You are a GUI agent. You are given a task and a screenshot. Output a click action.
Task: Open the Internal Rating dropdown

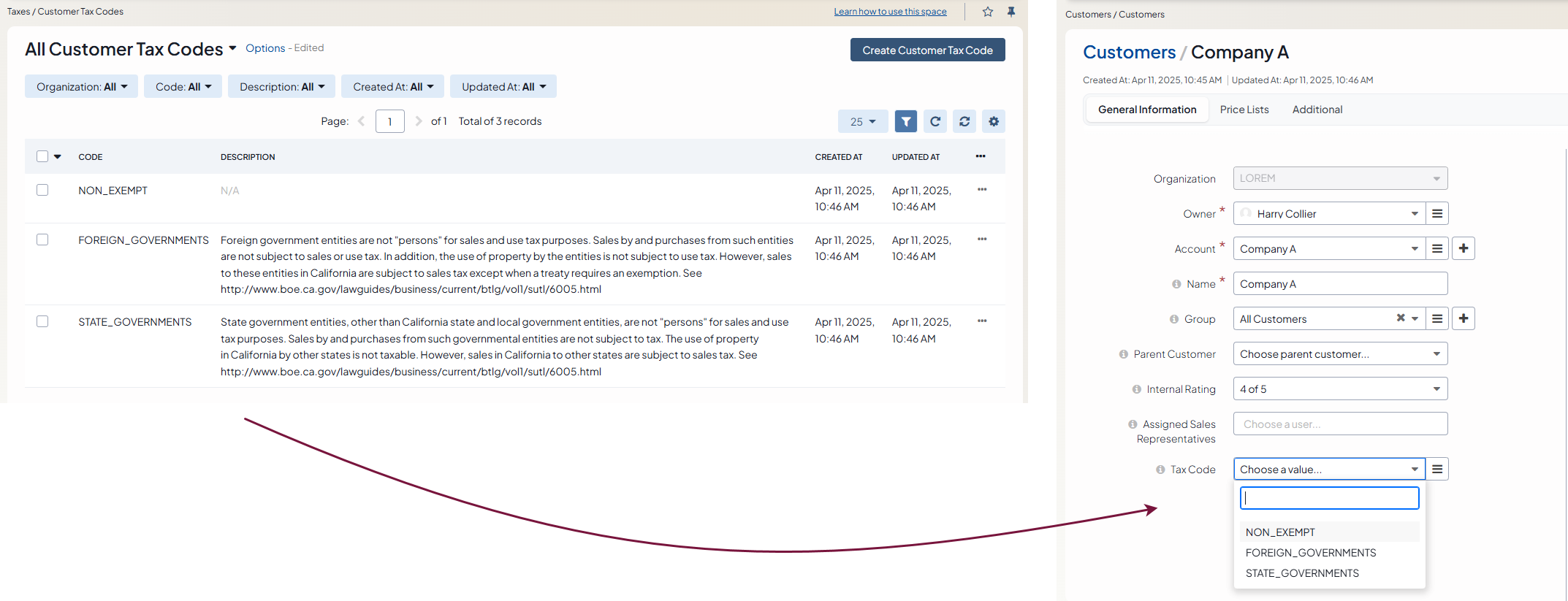click(x=1339, y=388)
